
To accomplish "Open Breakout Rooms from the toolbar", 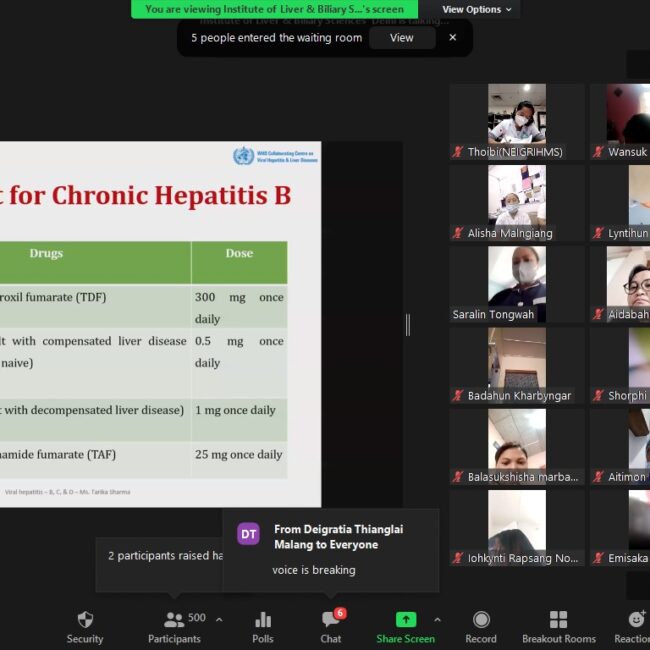I will point(558,620).
